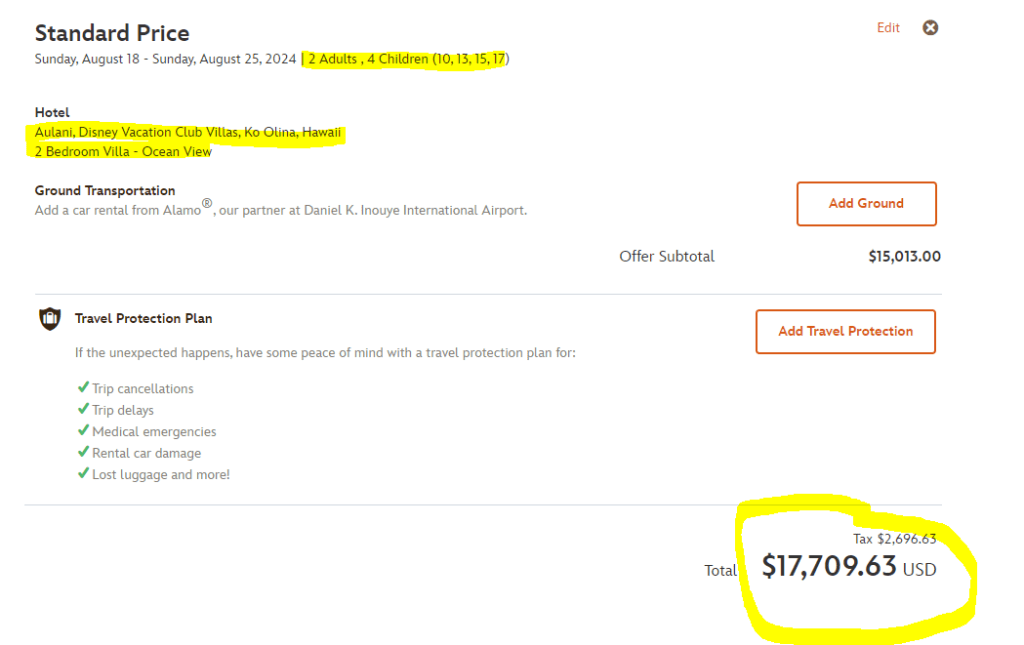Click the Medical emergencies checkmark icon
This screenshot has height=645, width=1024.
click(83, 431)
